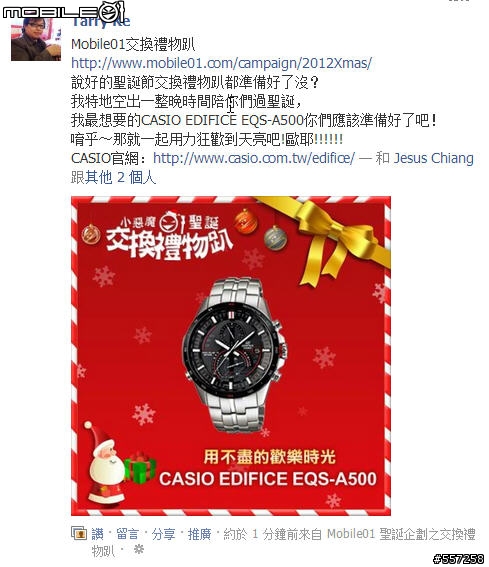This screenshot has height=567, width=489.
Task: Click 讚 to like the post
Action: pos(97,534)
